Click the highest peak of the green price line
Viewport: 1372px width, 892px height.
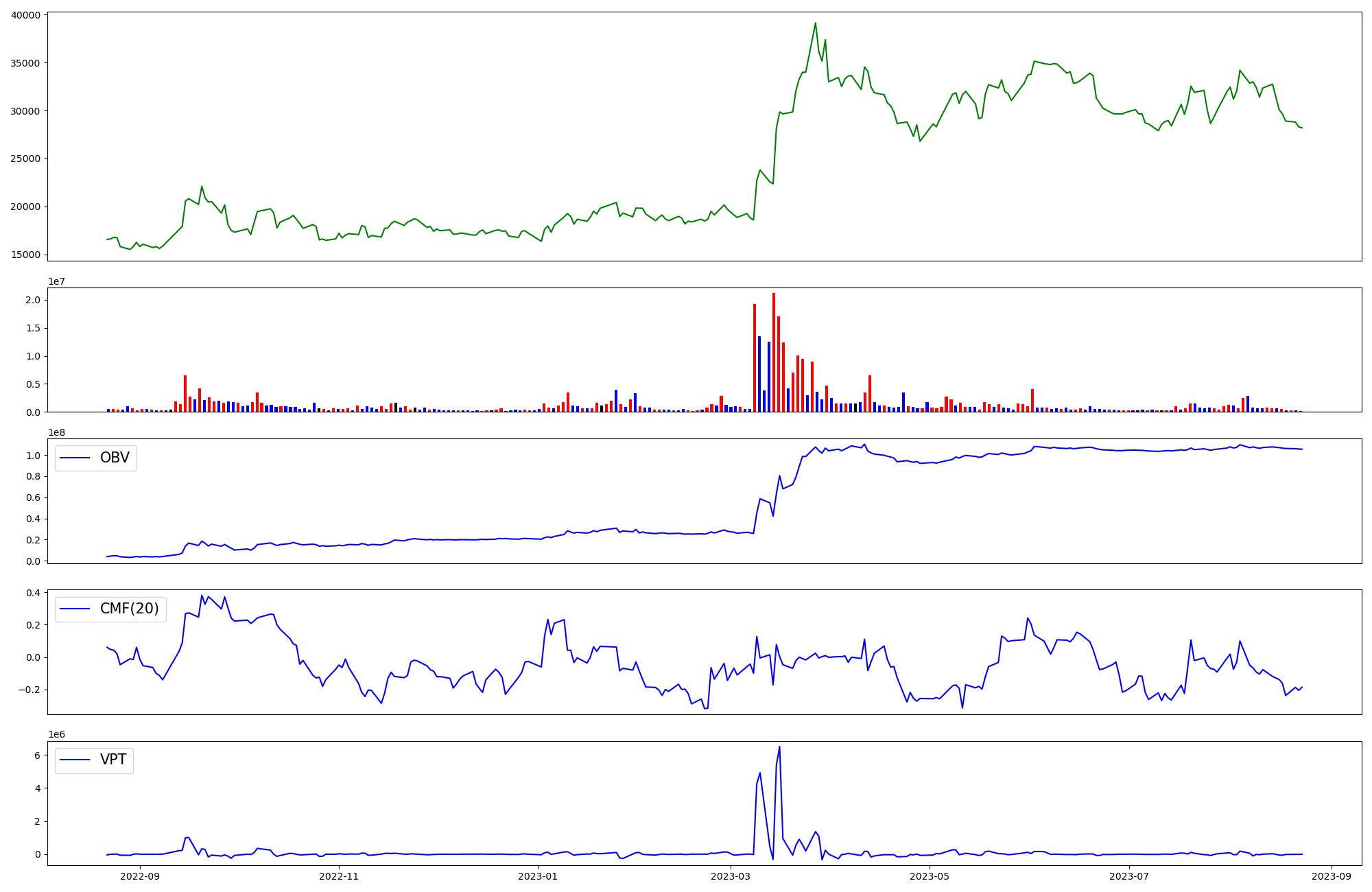pyautogui.click(x=815, y=23)
